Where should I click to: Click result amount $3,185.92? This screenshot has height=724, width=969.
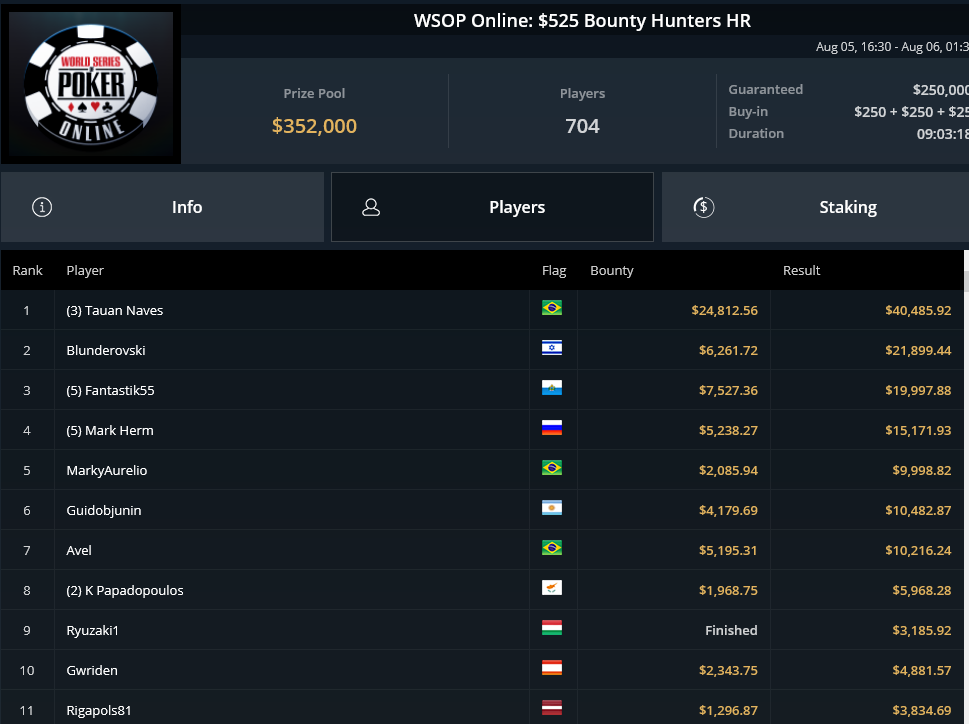pos(922,631)
